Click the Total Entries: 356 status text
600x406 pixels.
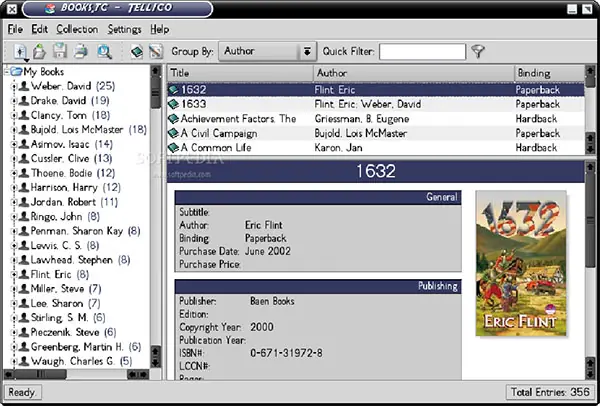click(x=550, y=392)
